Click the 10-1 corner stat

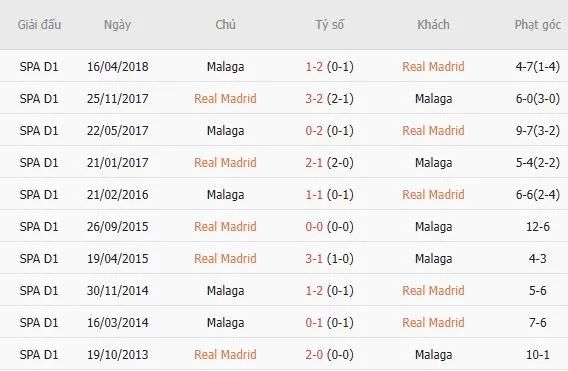tap(538, 354)
